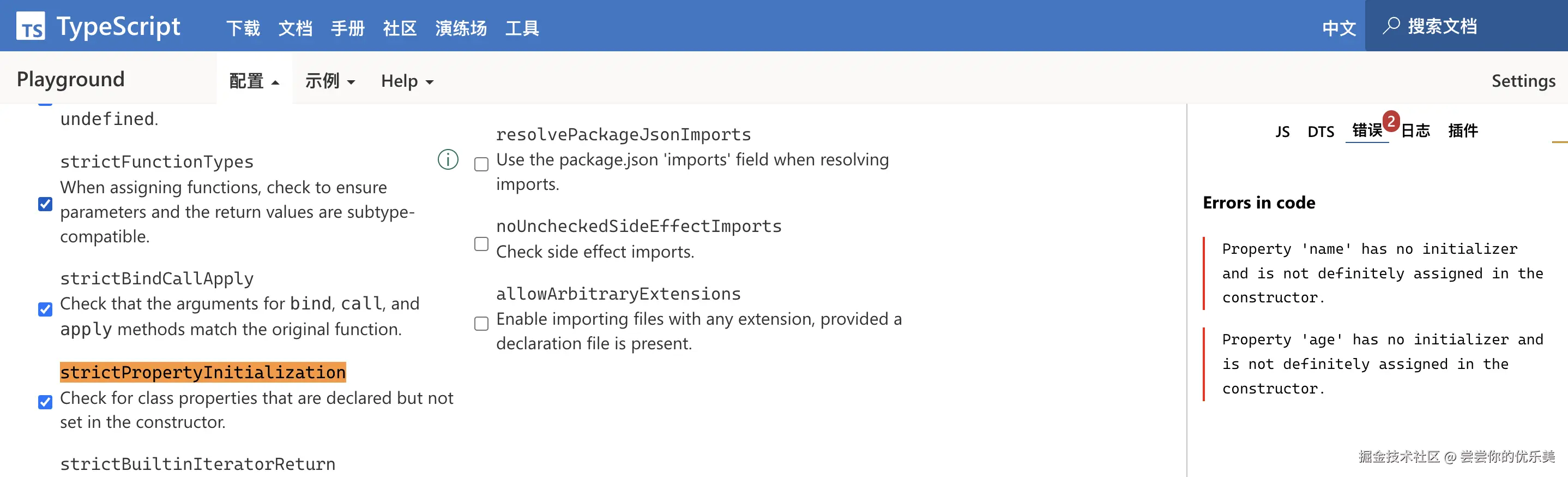
Task: Collapse the 配置 config dropdown
Action: pos(254,81)
